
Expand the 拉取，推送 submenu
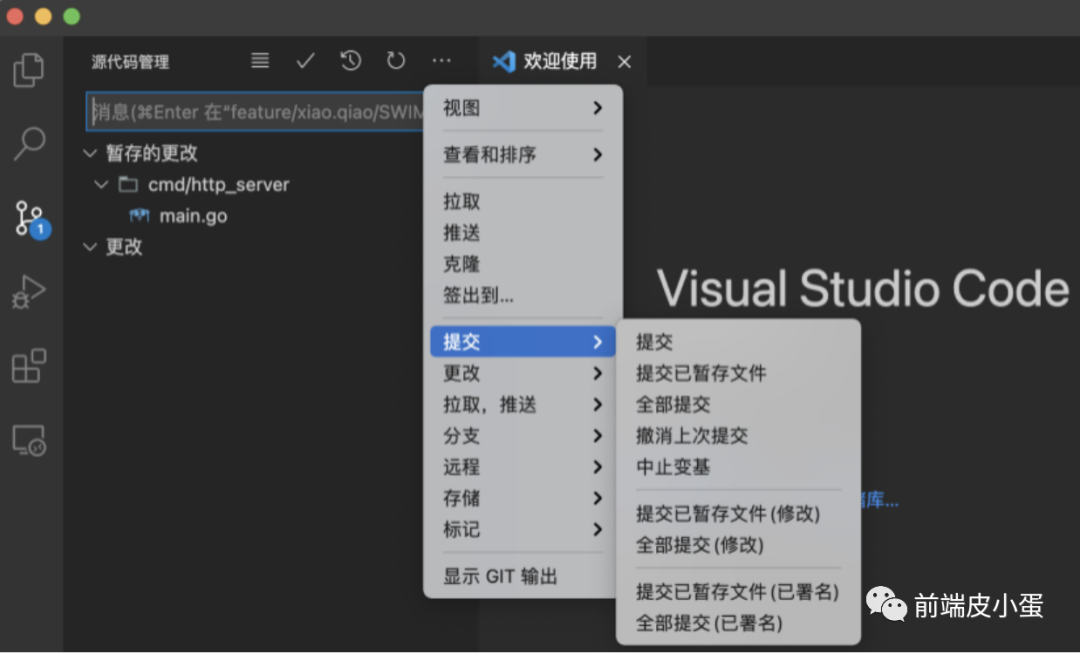coord(523,404)
